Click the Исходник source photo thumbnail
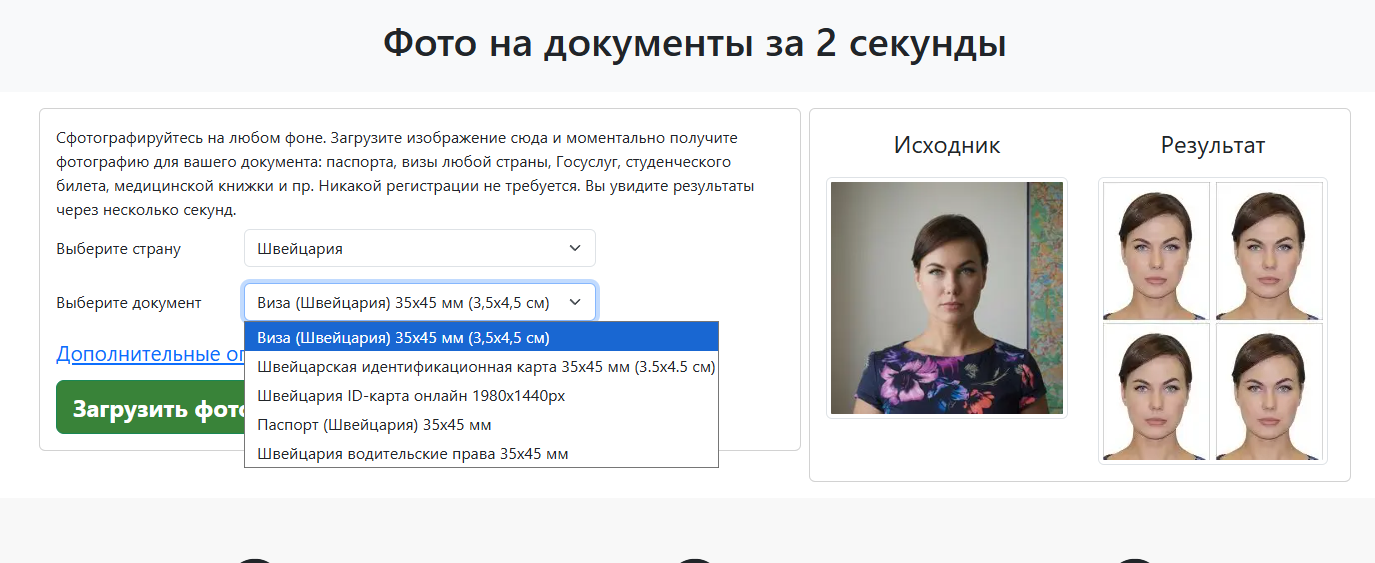Viewport: 1375px width, 563px height. [x=947, y=298]
